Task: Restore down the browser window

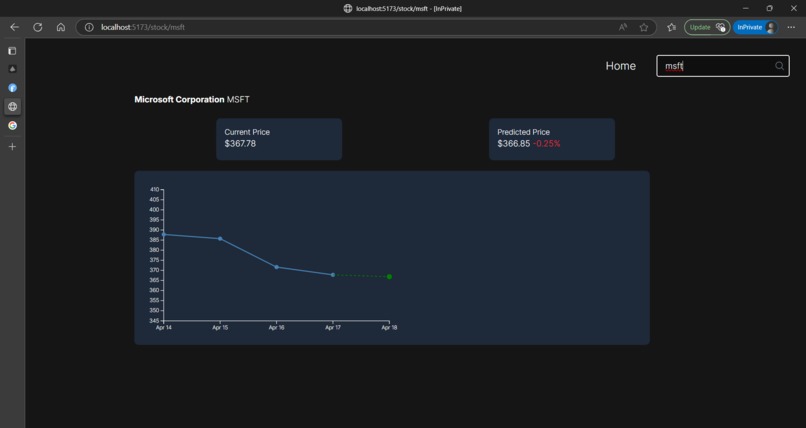Action: click(x=770, y=8)
